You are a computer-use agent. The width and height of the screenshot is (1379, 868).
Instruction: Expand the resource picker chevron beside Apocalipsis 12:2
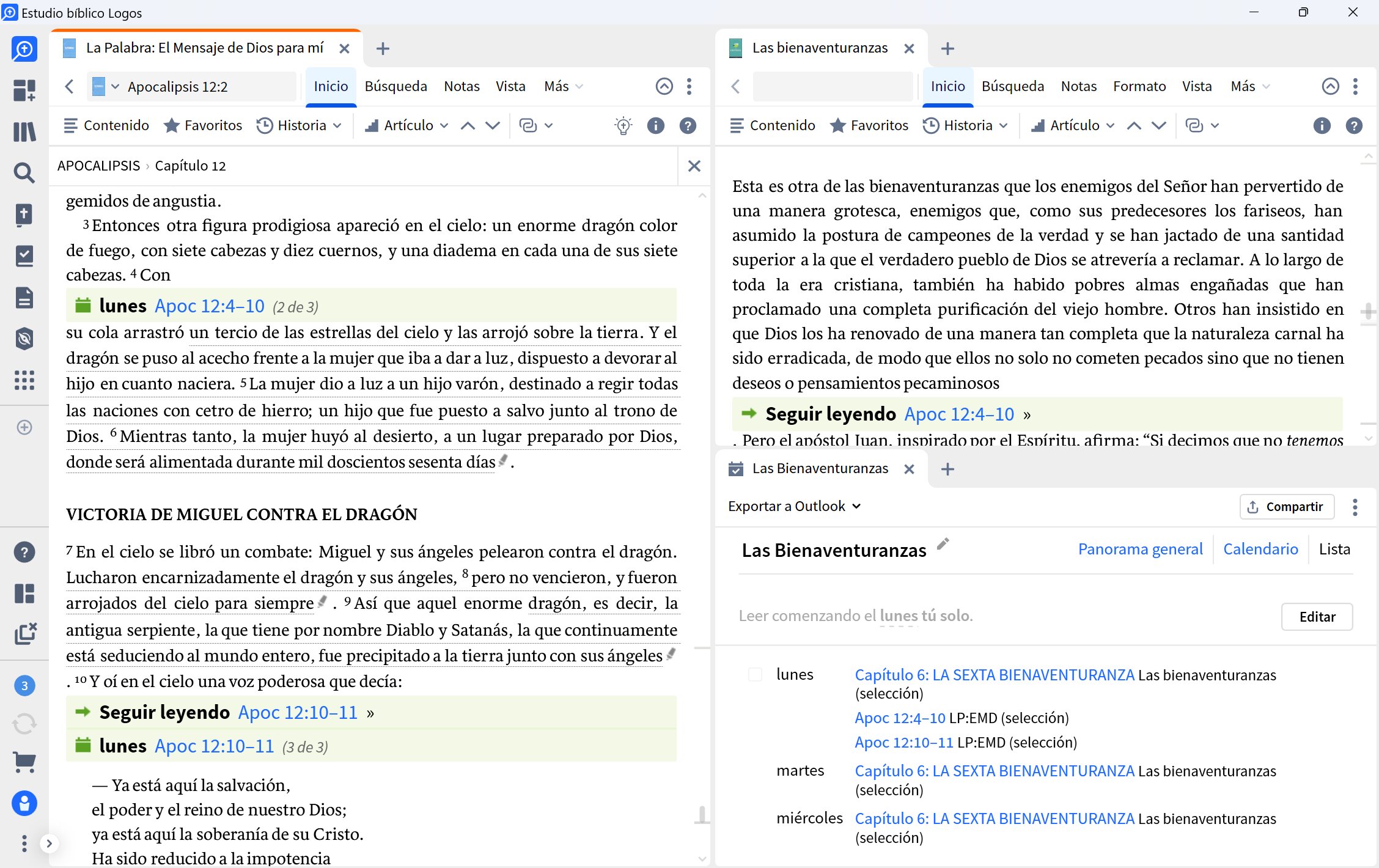pyautogui.click(x=116, y=86)
